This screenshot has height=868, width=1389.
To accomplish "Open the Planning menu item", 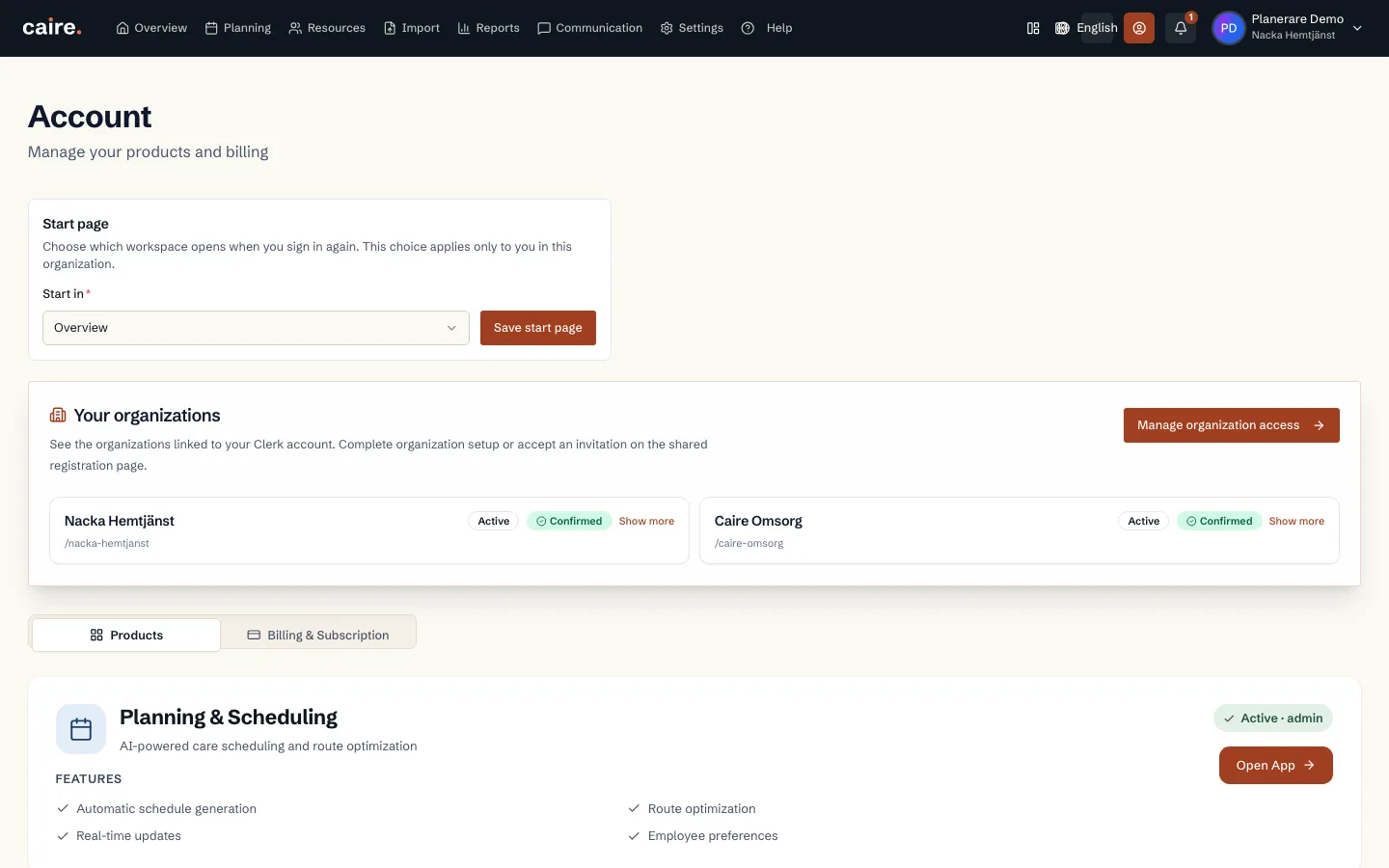I will [x=238, y=28].
